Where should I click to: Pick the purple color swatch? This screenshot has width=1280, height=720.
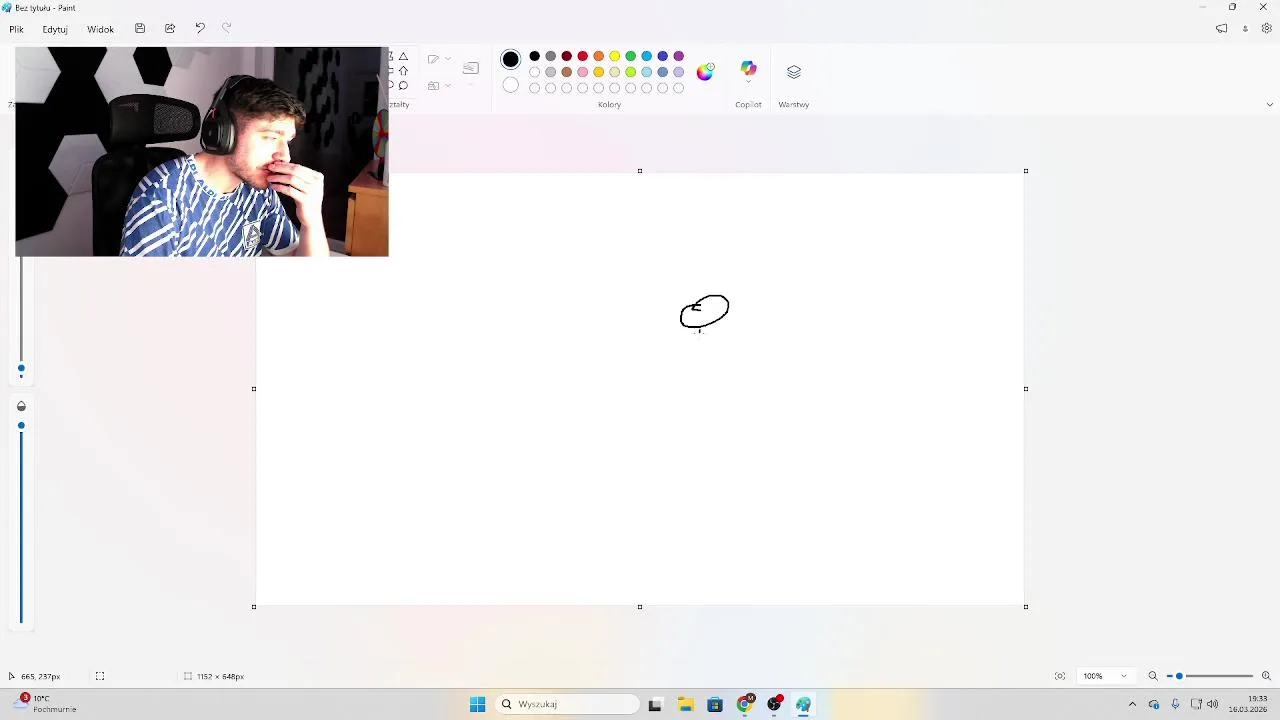[679, 56]
